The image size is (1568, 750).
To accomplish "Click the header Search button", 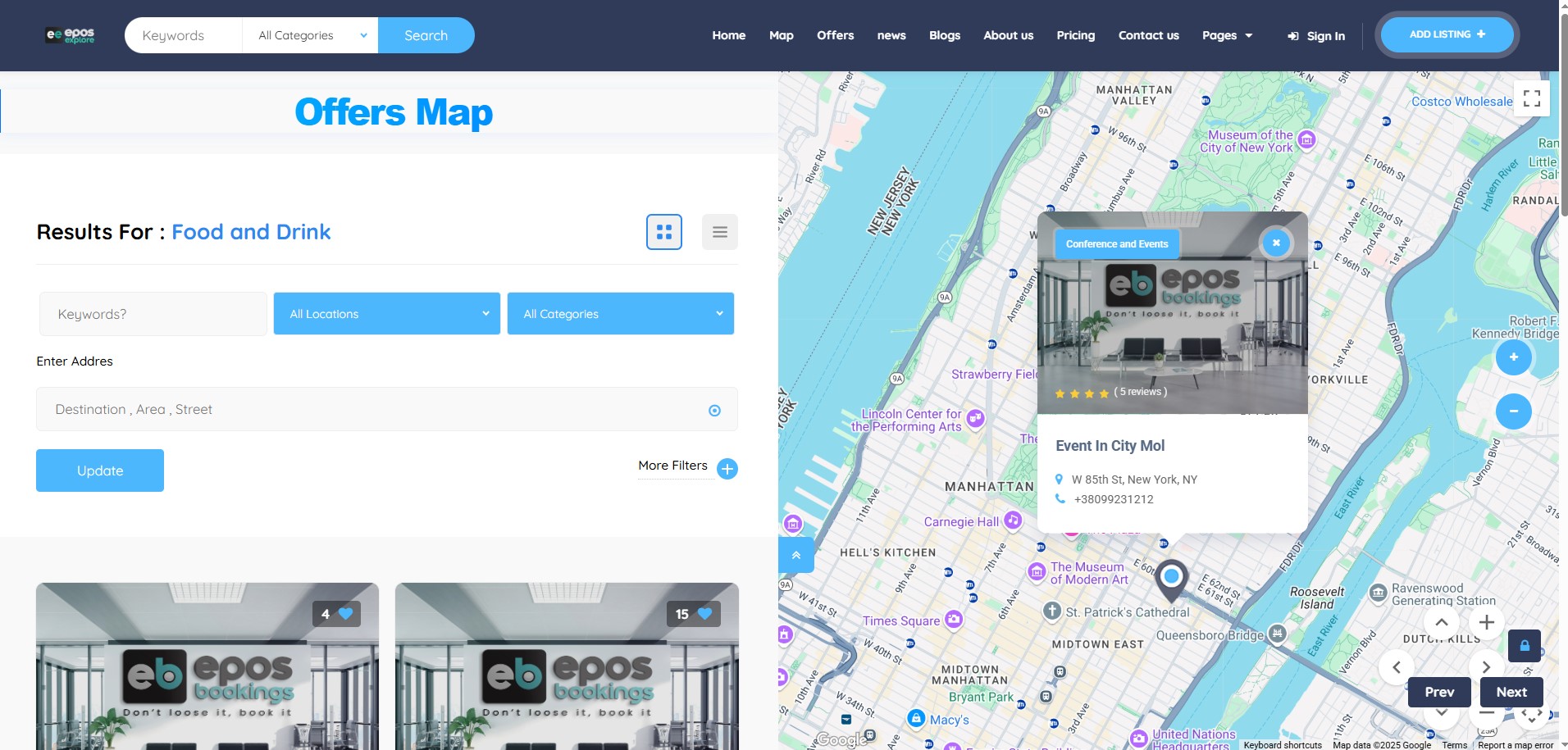I will click(x=426, y=35).
